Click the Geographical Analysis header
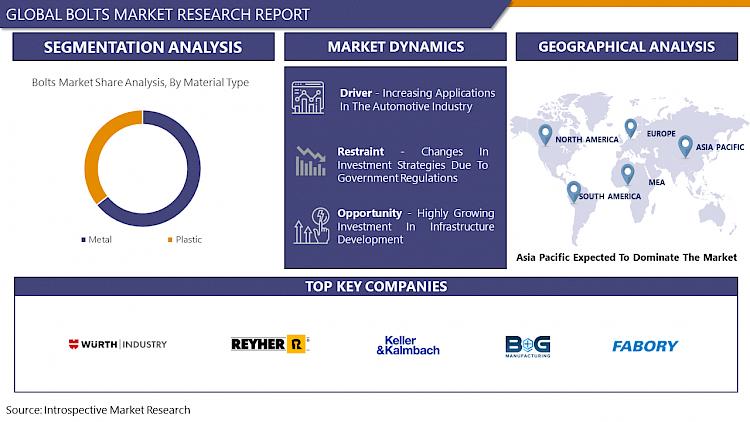Image resolution: width=750 pixels, height=422 pixels. [x=627, y=46]
